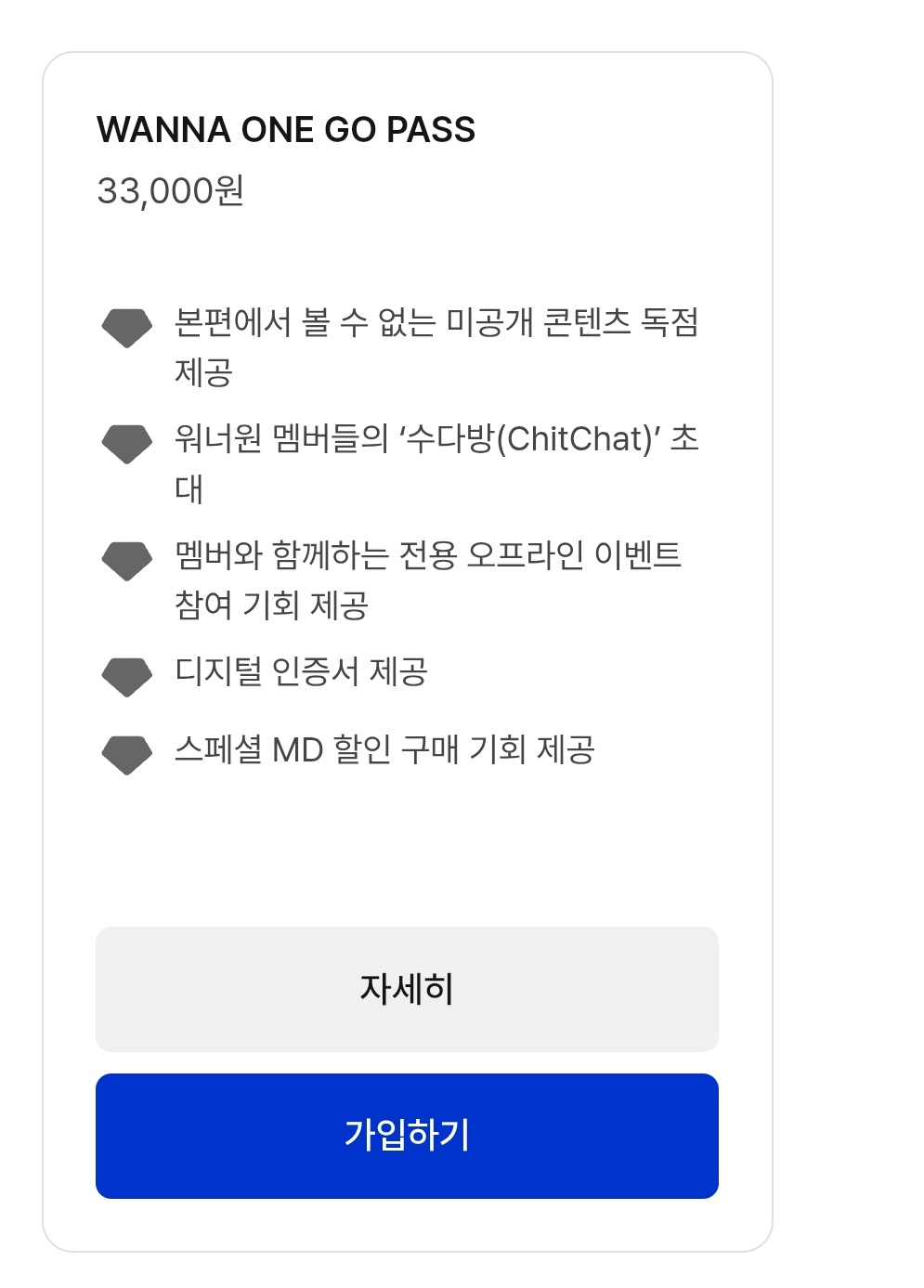The image size is (924, 1288).
Task: Click the diamond icon beside 미공개 콘텐츠 benefit
Action: pos(126,329)
